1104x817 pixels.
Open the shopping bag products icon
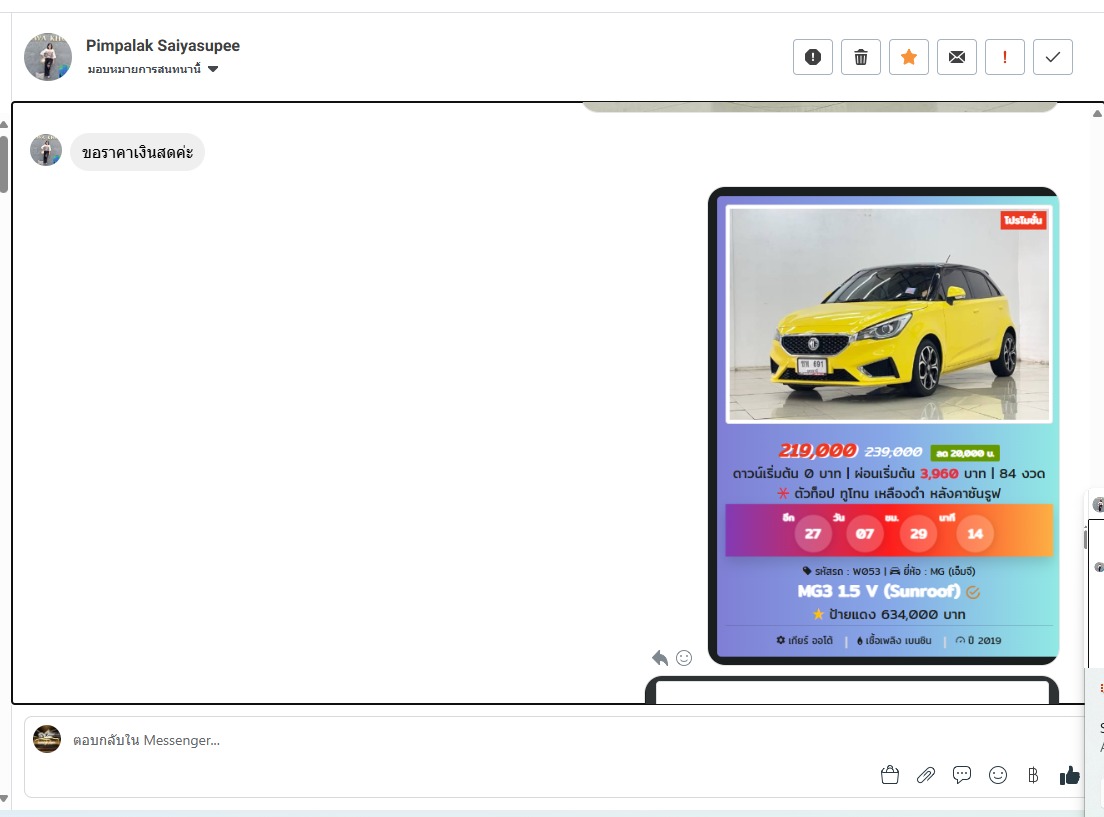tap(889, 775)
